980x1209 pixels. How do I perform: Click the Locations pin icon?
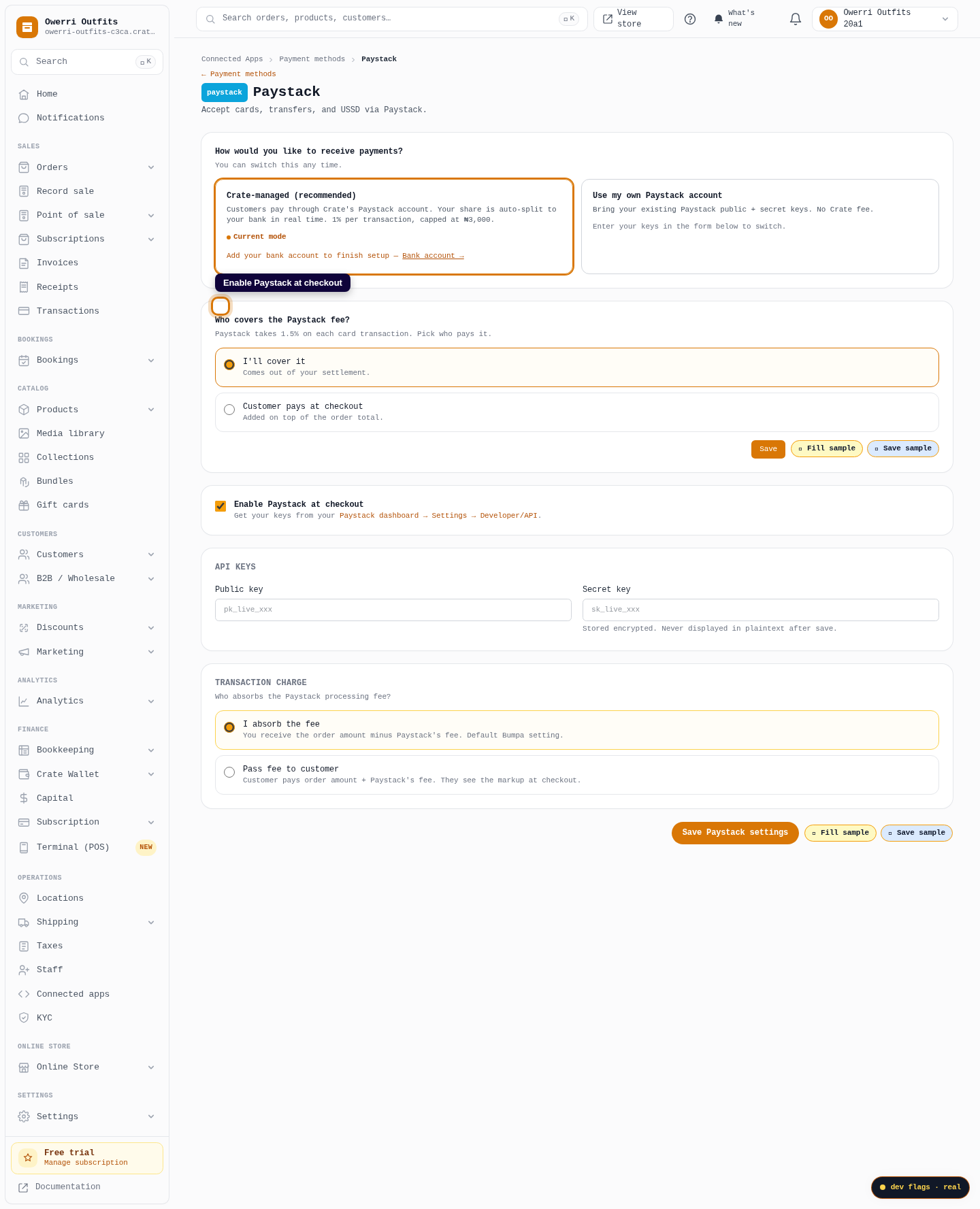[x=24, y=898]
